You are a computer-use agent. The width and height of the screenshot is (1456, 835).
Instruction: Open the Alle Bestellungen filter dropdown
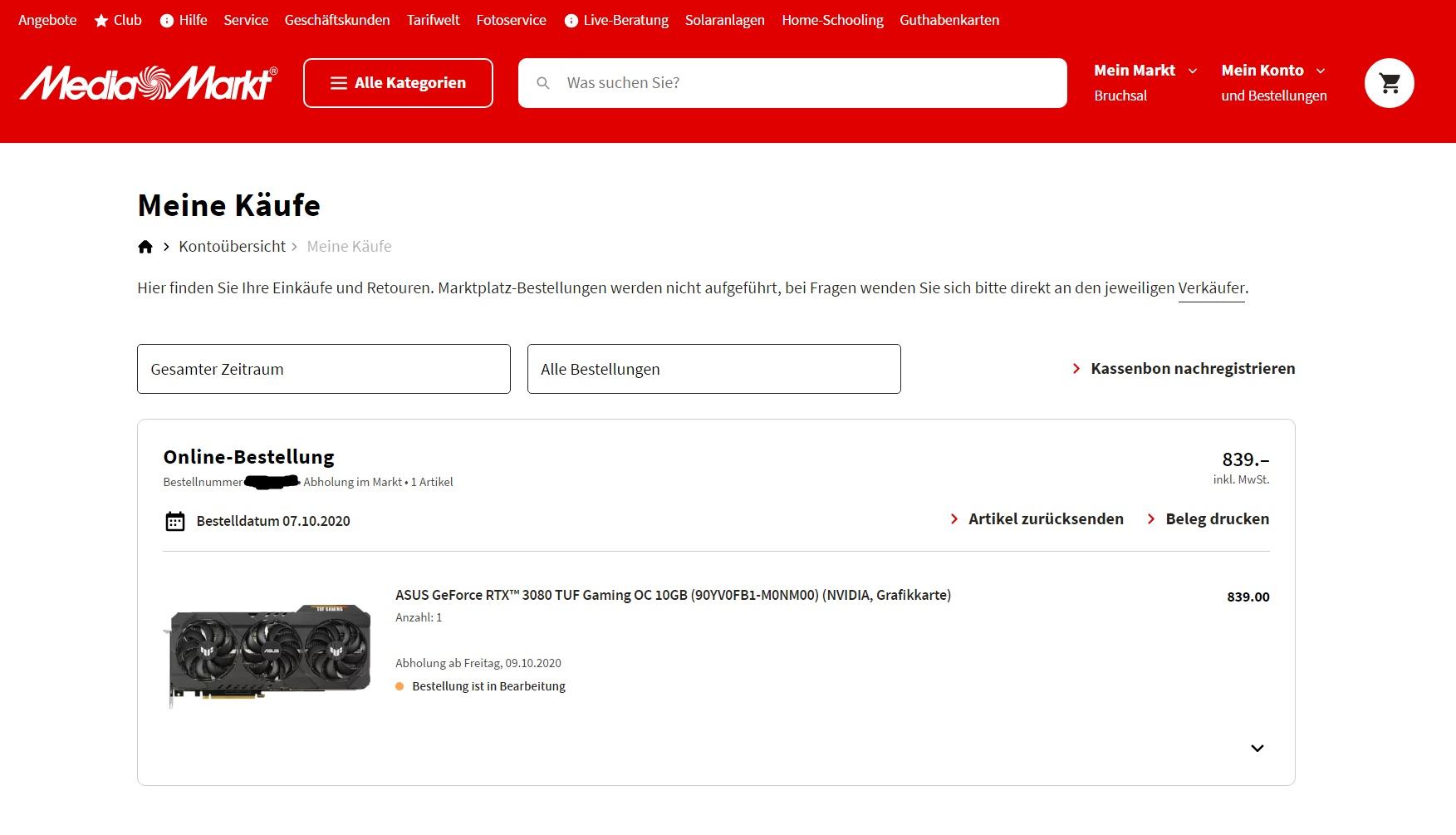[x=714, y=369]
